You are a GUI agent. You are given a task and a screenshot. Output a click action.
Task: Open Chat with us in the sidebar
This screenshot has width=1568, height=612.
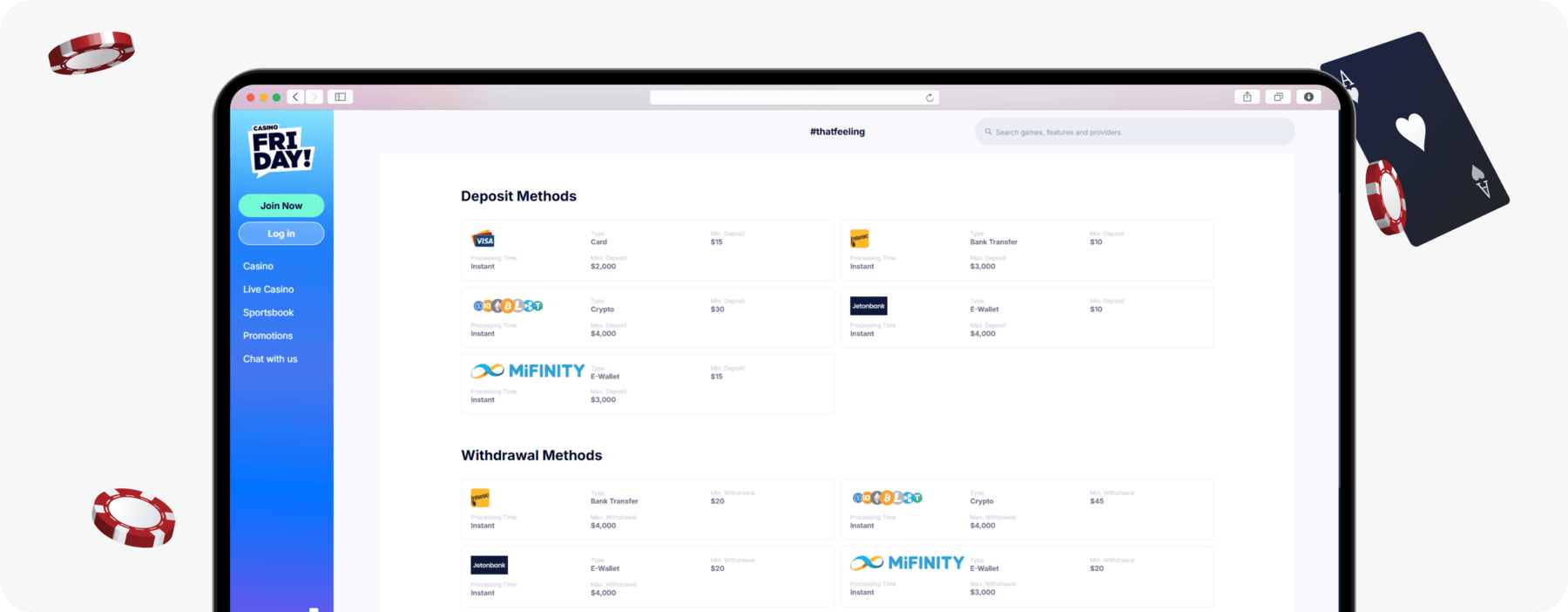click(x=270, y=359)
